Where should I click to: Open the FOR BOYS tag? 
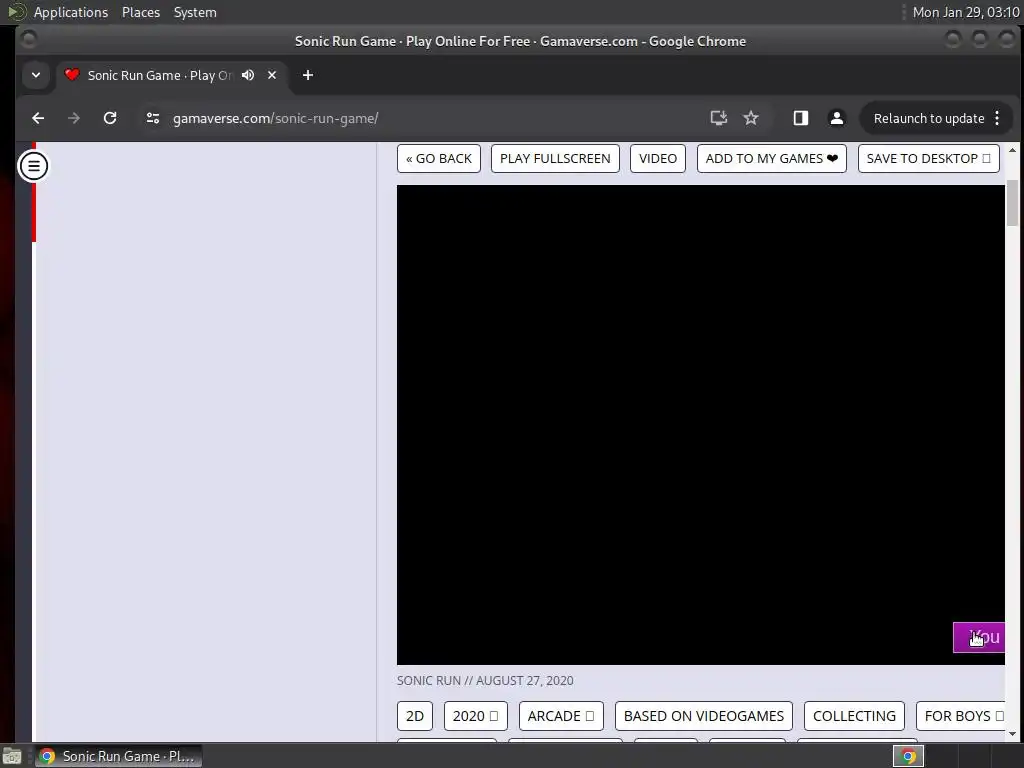[x=961, y=716]
